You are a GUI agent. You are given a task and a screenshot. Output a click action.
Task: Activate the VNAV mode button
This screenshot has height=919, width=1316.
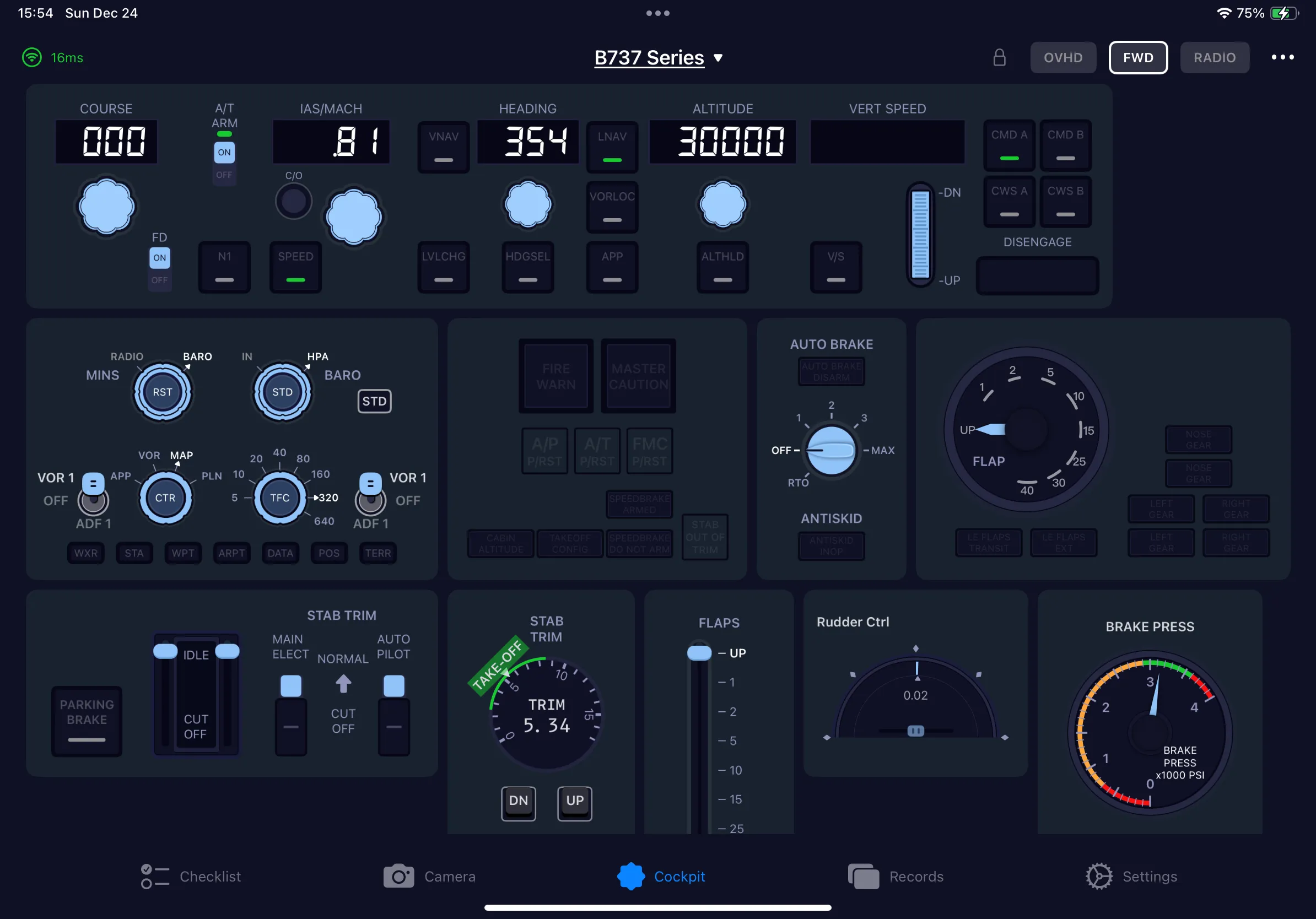[443, 147]
